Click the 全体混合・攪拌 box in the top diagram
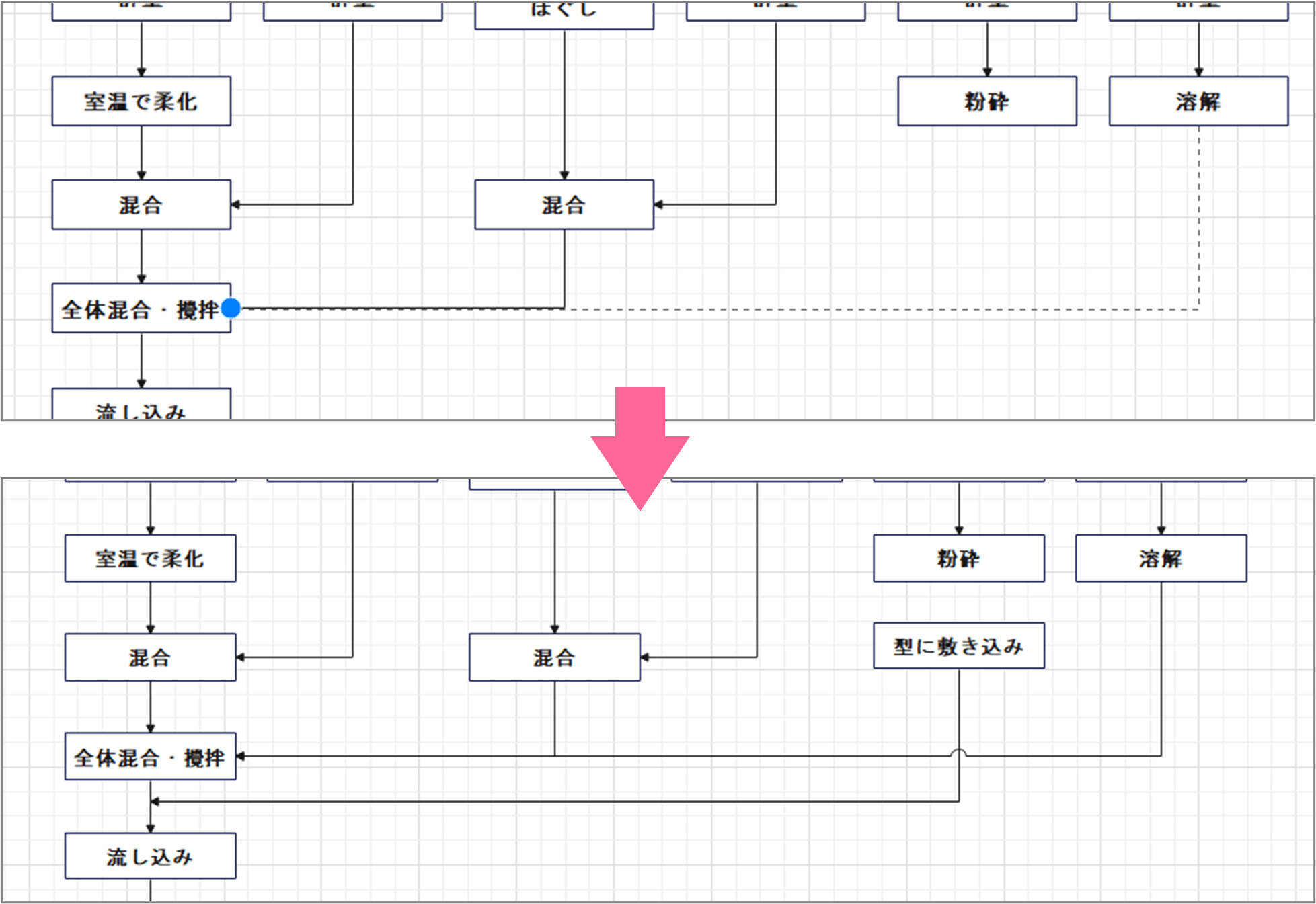The height and width of the screenshot is (904, 1316). [x=141, y=309]
